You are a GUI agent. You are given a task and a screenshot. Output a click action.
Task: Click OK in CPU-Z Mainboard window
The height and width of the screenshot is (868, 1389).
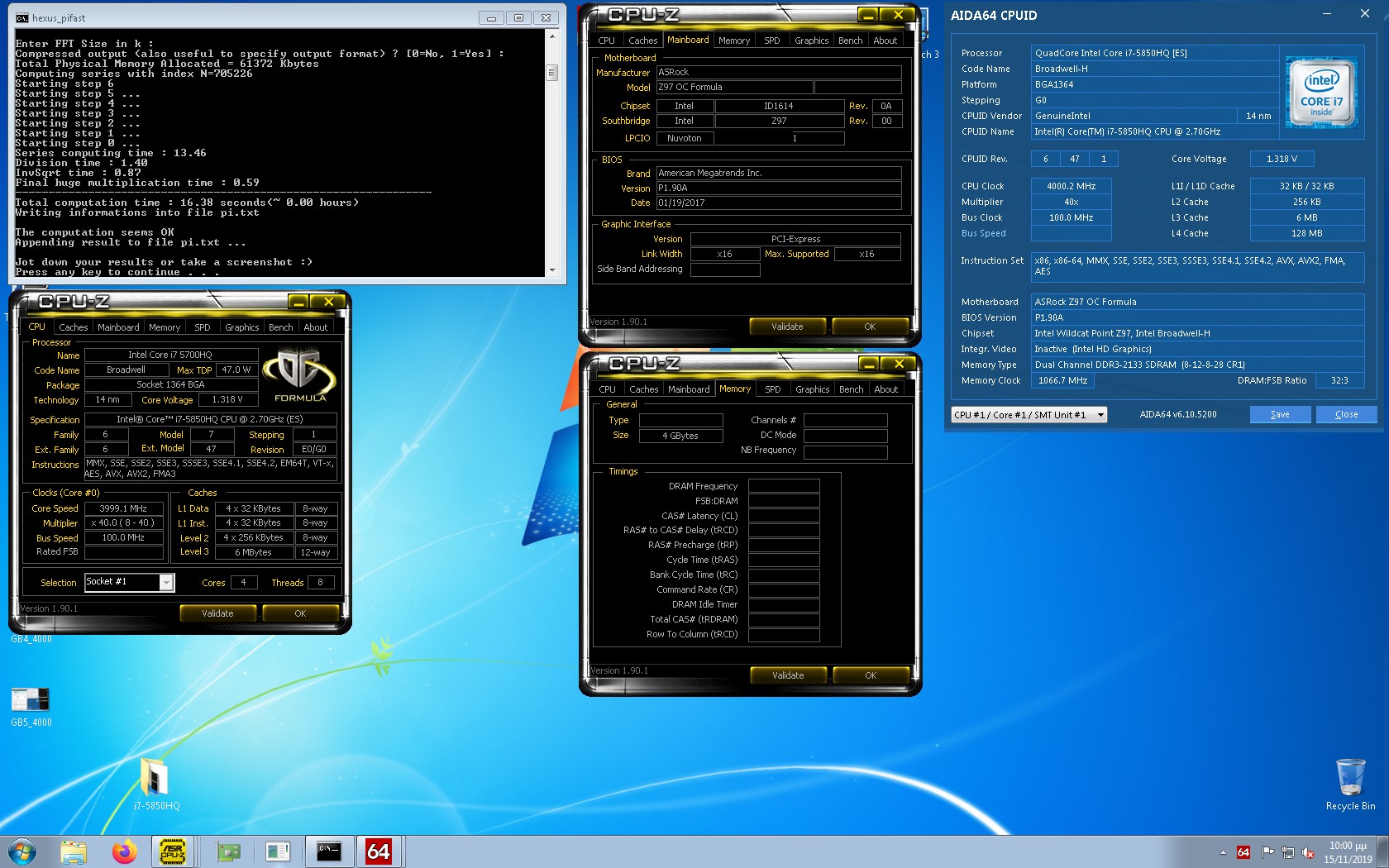(870, 327)
